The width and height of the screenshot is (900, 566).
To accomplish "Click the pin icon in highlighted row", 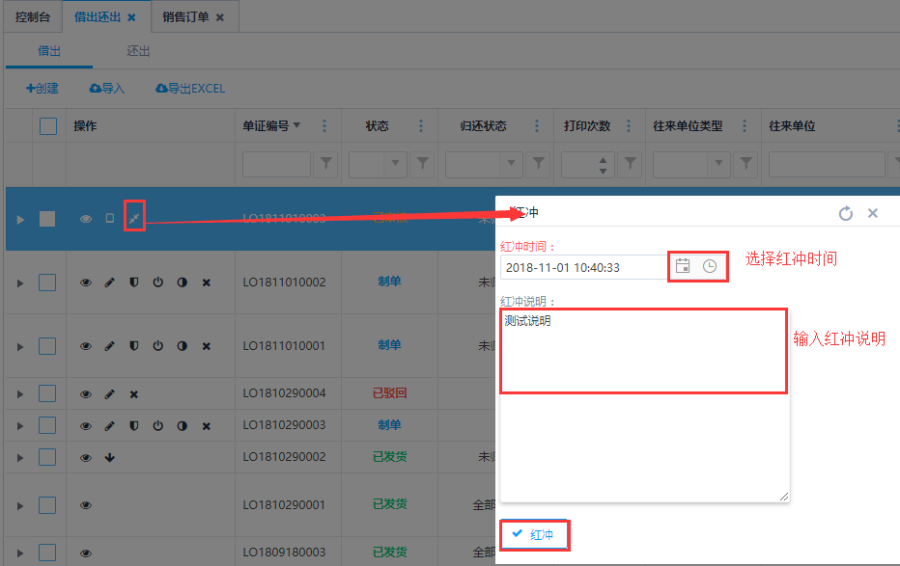I will pyautogui.click(x=135, y=218).
